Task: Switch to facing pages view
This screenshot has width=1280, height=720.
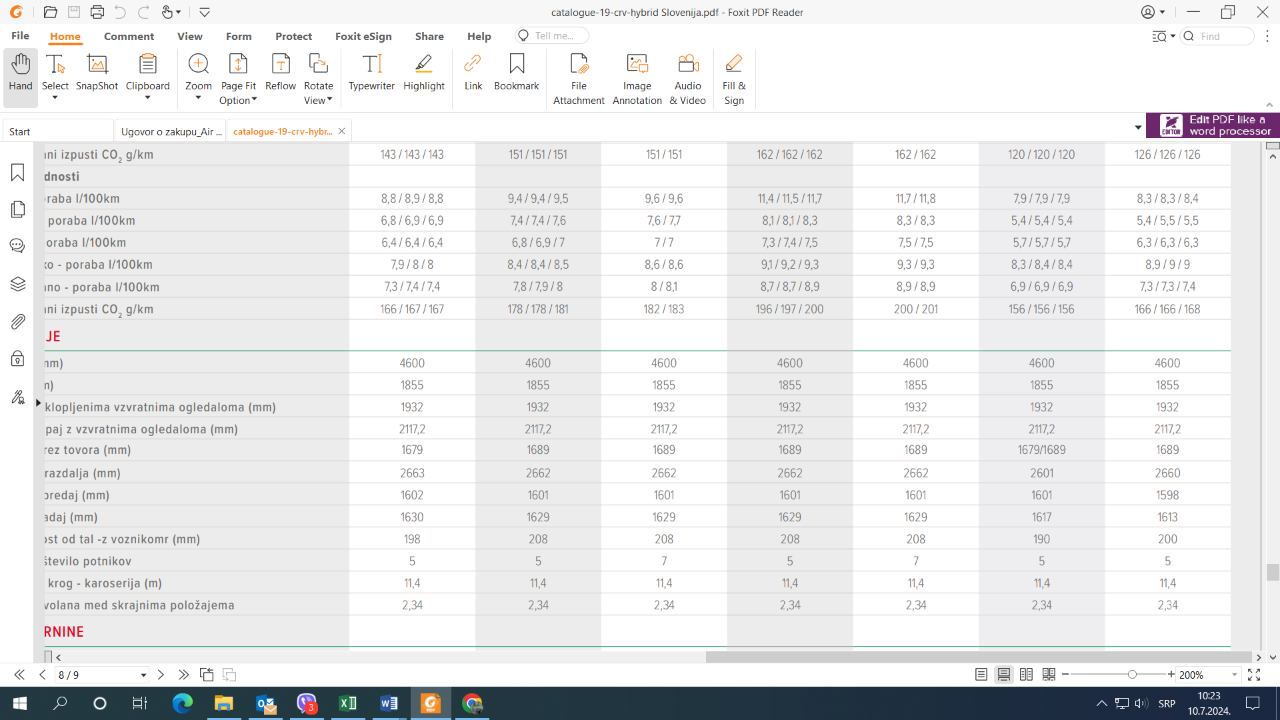Action: pos(1026,675)
